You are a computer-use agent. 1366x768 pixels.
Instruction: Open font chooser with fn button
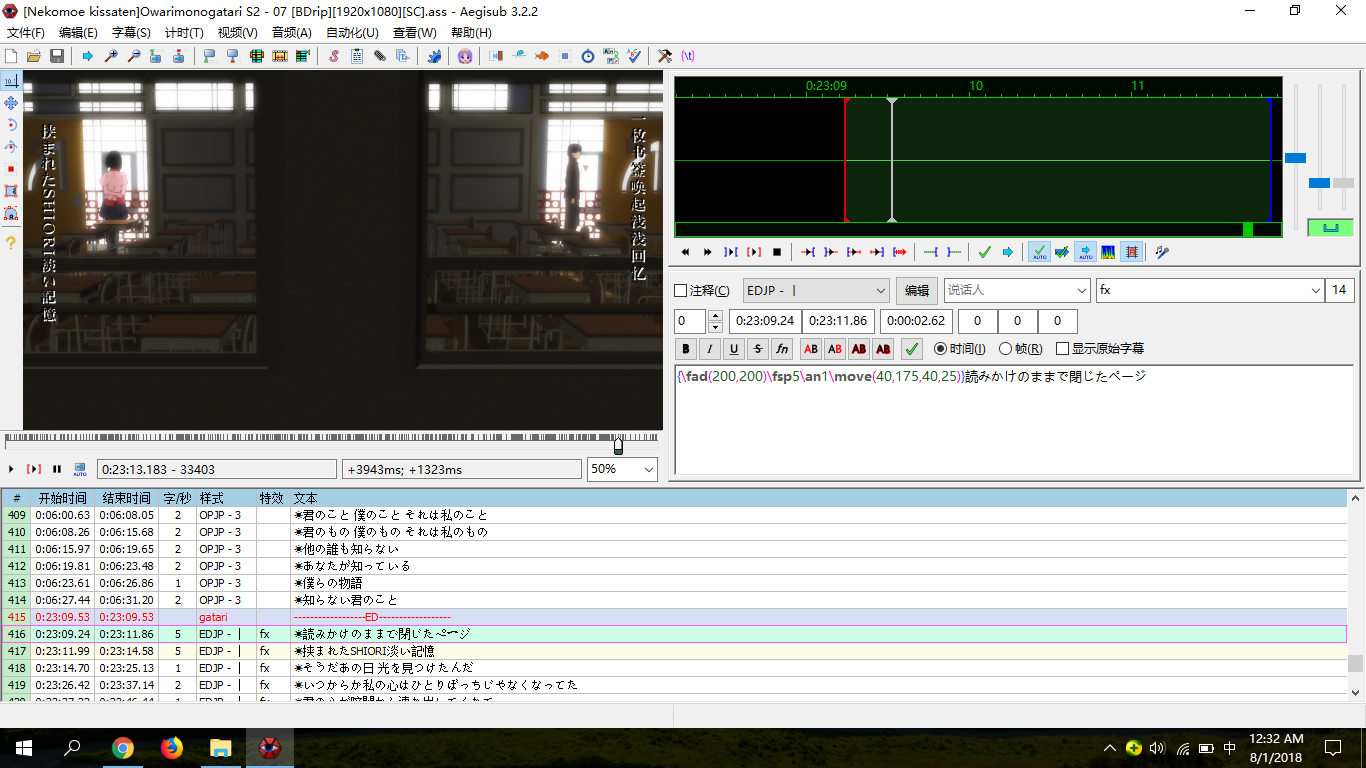pyautogui.click(x=782, y=349)
